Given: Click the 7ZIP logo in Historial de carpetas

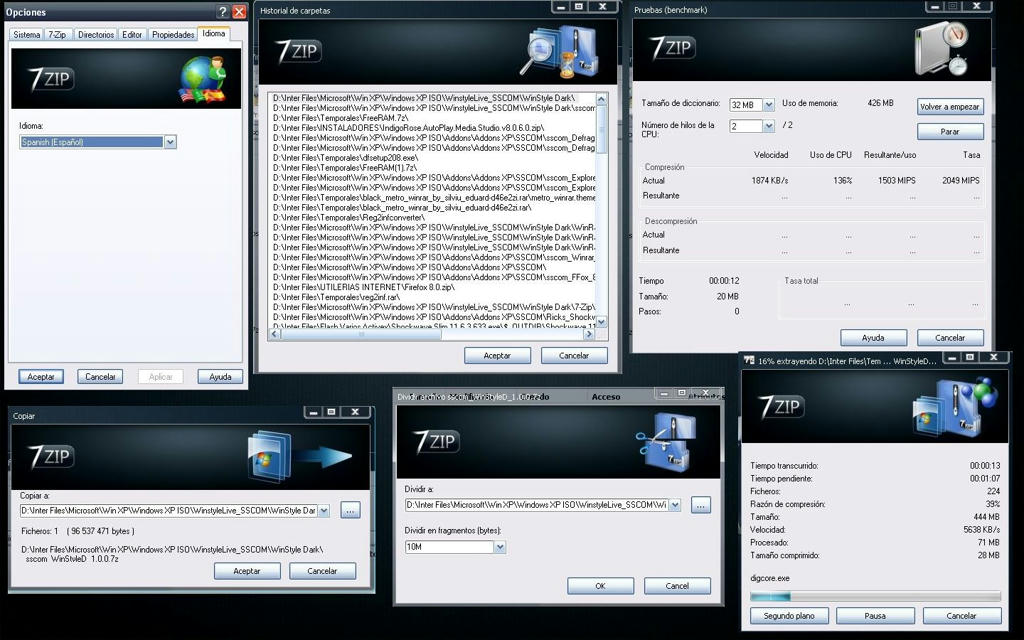Looking at the screenshot, I should coord(298,50).
